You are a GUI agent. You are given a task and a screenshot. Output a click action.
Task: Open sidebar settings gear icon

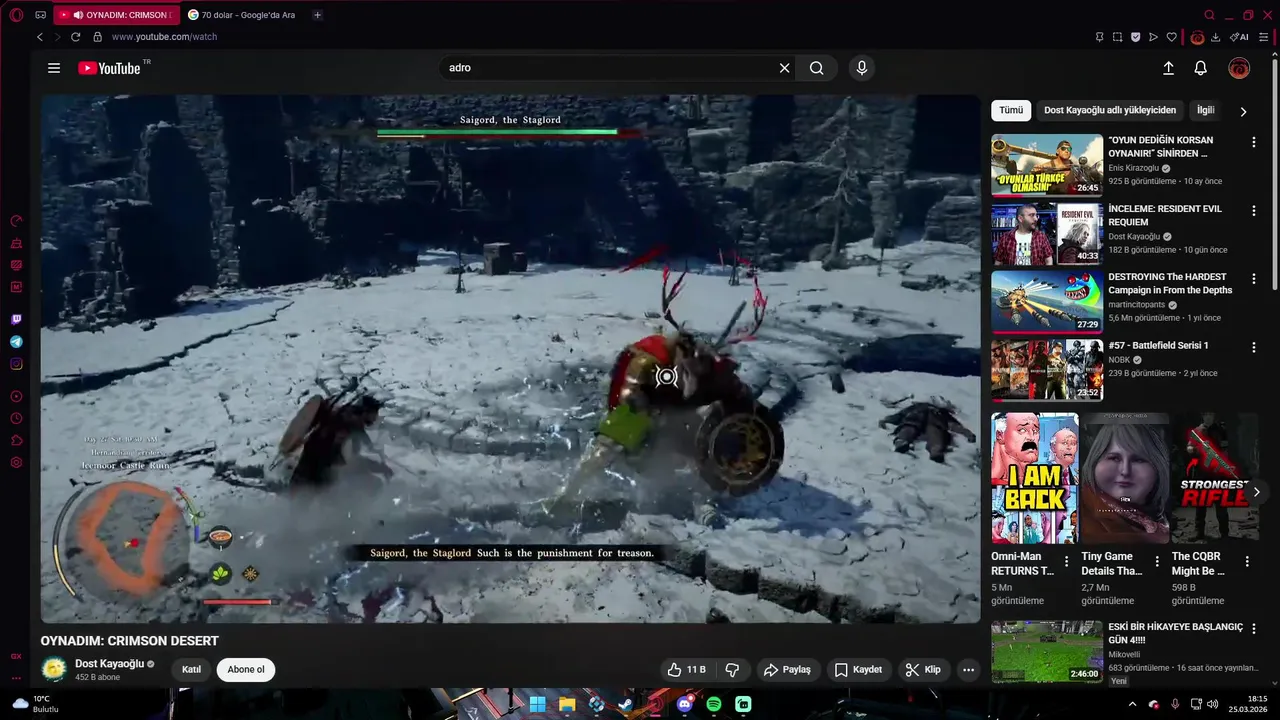[x=16, y=462]
